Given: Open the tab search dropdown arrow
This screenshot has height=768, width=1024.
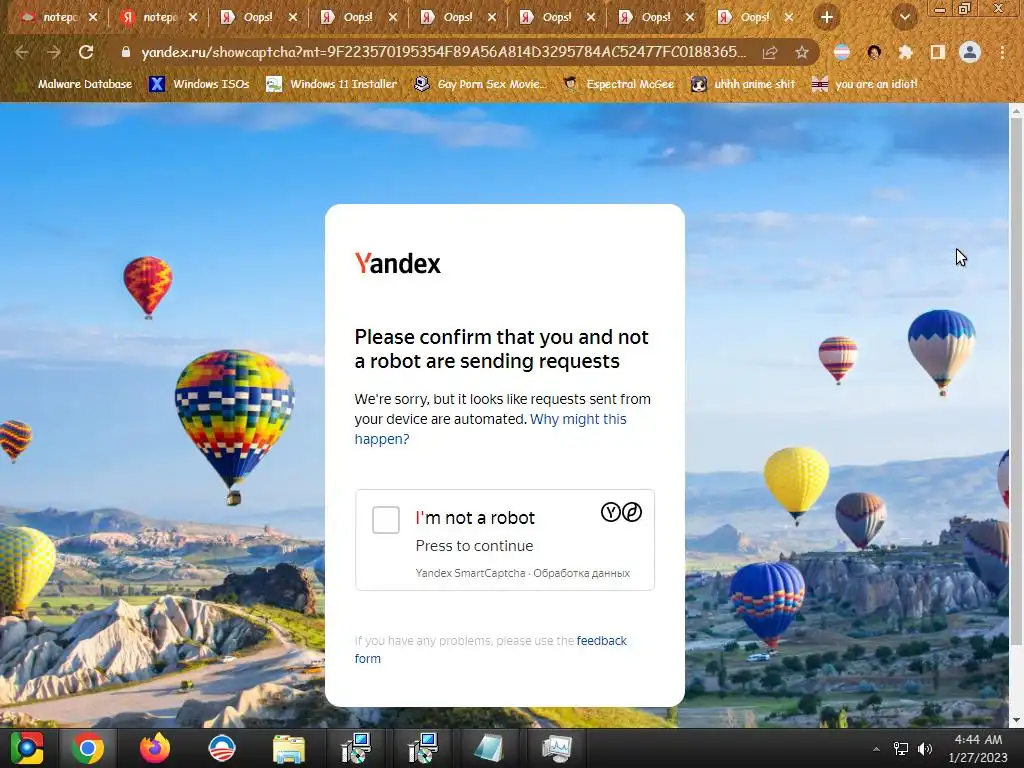Looking at the screenshot, I should [x=904, y=18].
